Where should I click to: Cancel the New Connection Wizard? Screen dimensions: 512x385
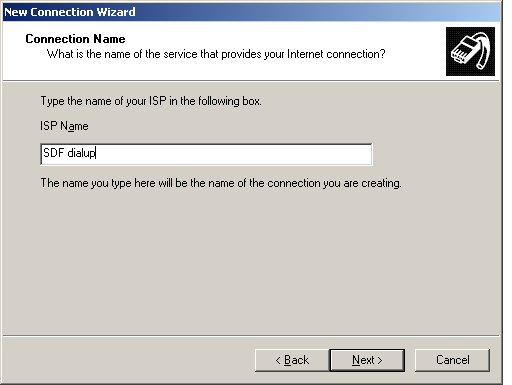[452, 360]
